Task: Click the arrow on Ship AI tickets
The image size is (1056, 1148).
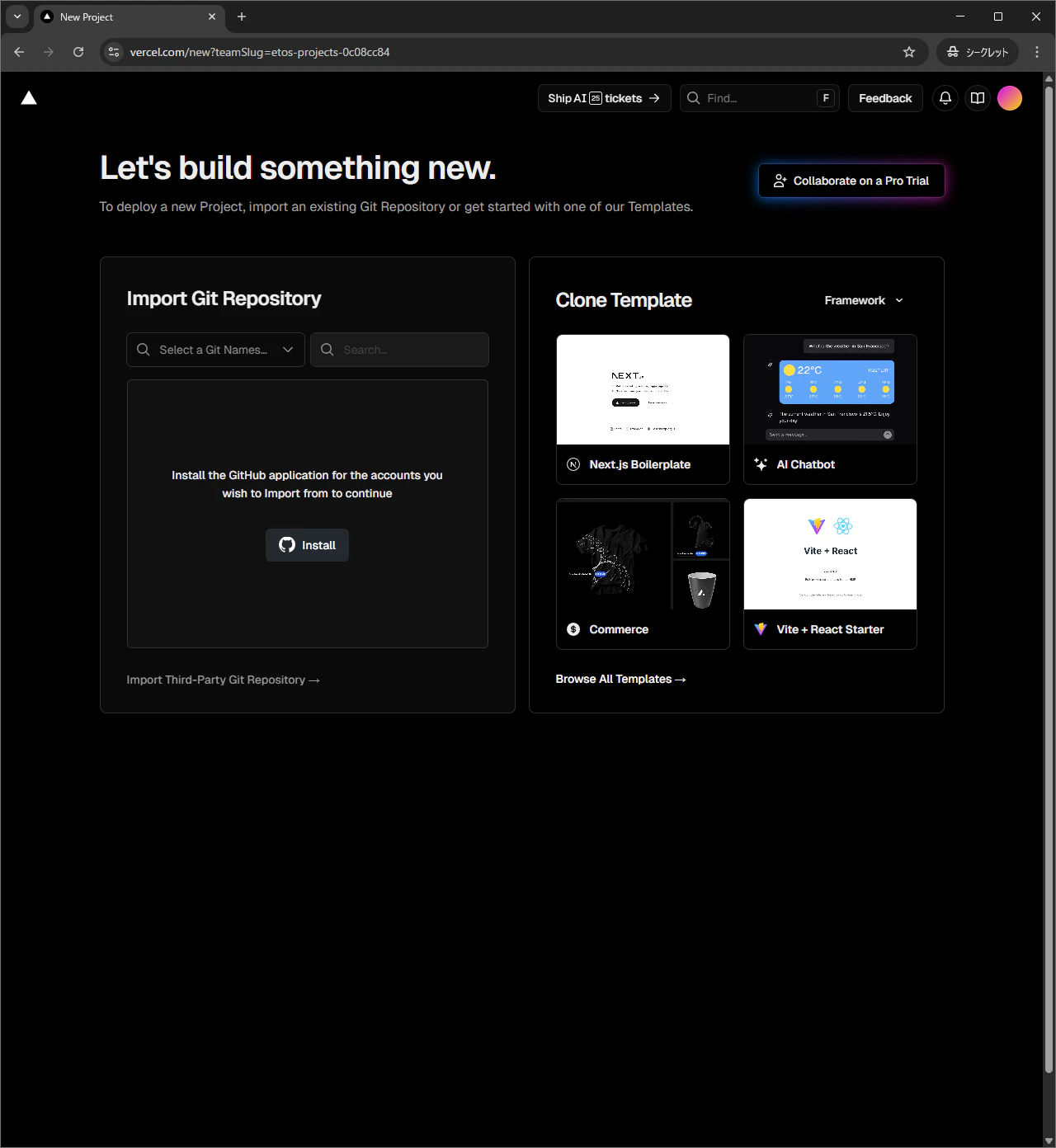Action: (x=654, y=98)
